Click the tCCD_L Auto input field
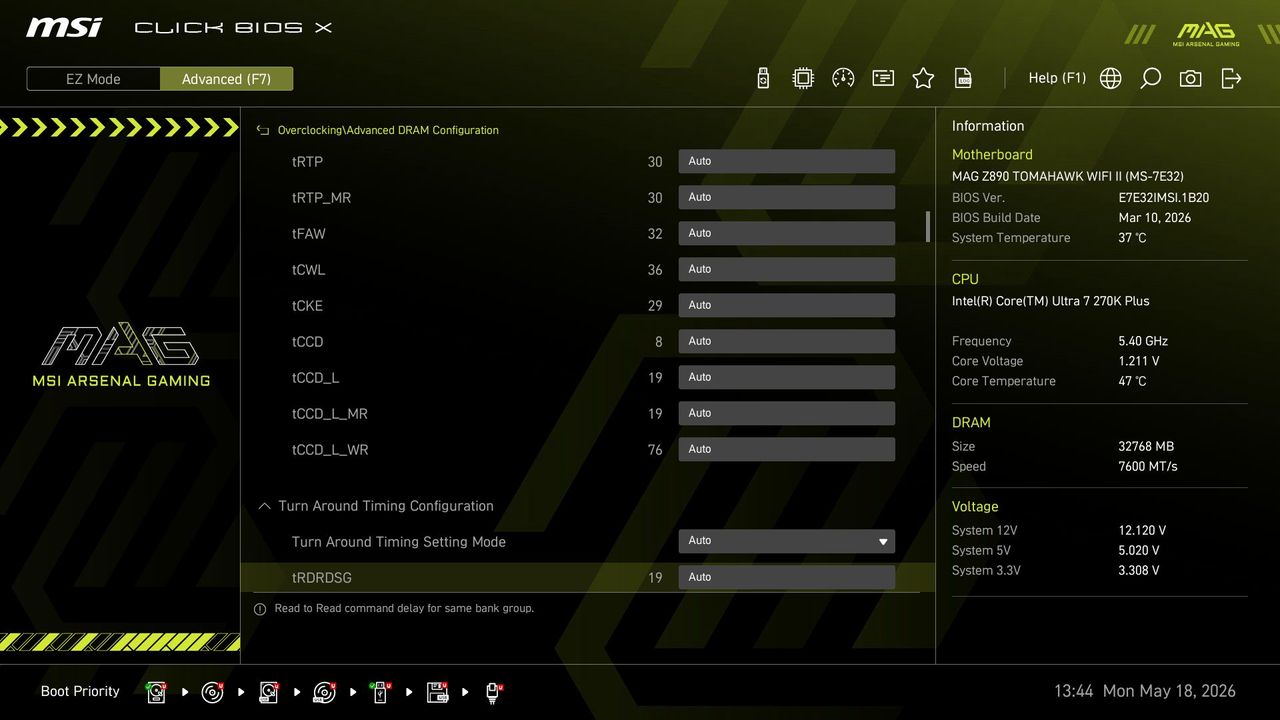Viewport: 1280px width, 720px height. (x=786, y=377)
